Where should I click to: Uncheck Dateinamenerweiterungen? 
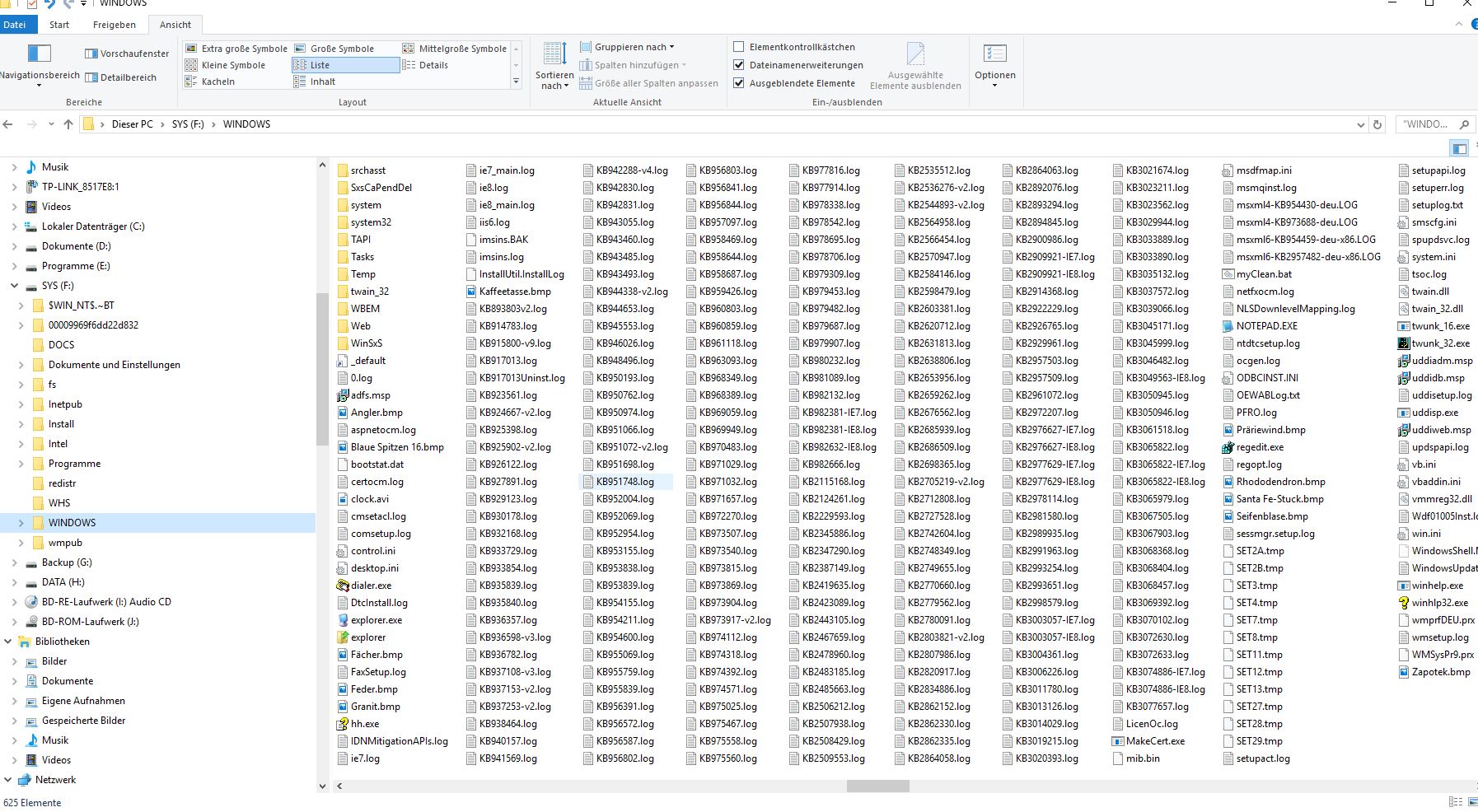click(x=739, y=64)
